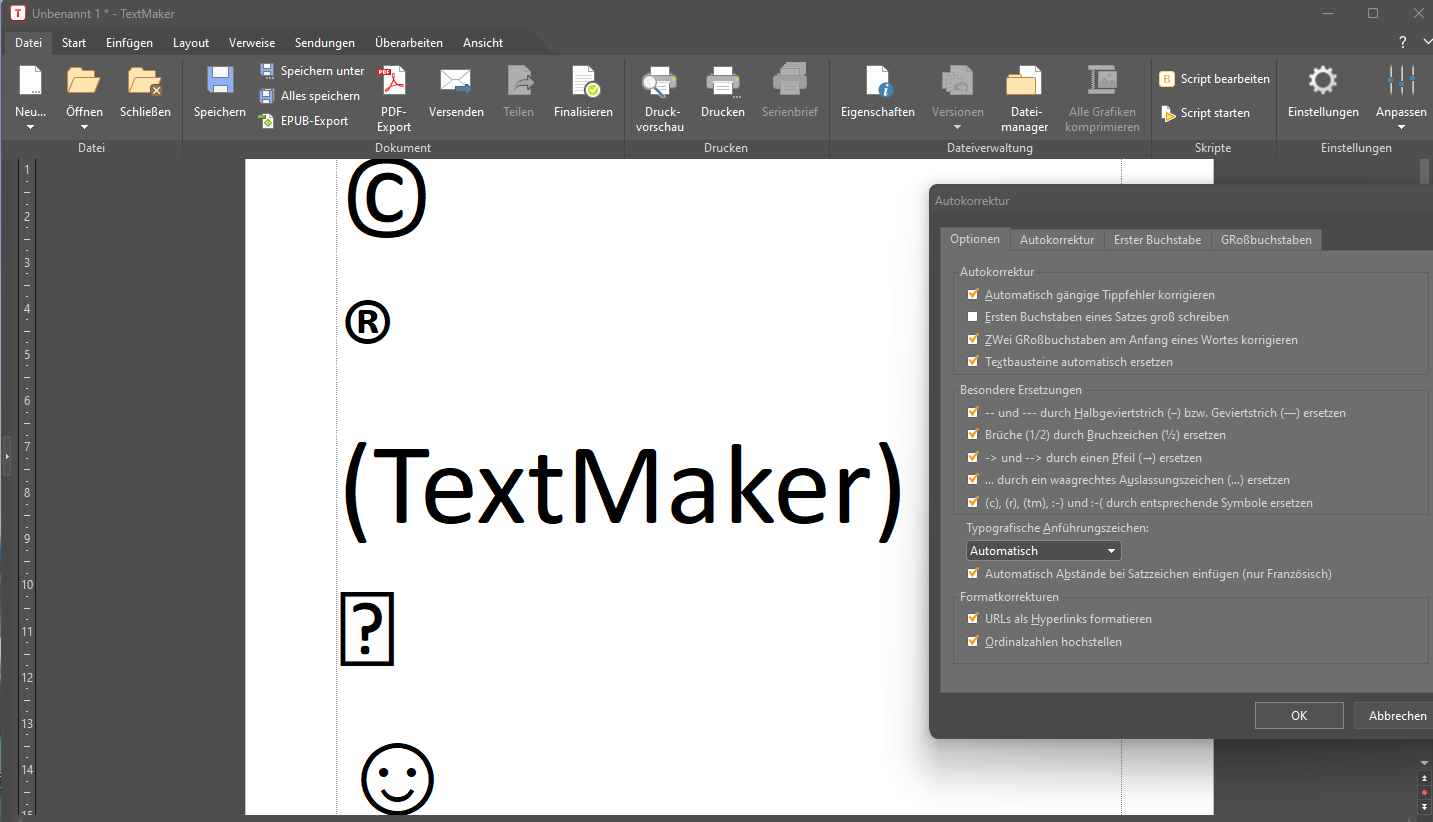Toggle Ordinalzahlen hochstellen

[972, 642]
